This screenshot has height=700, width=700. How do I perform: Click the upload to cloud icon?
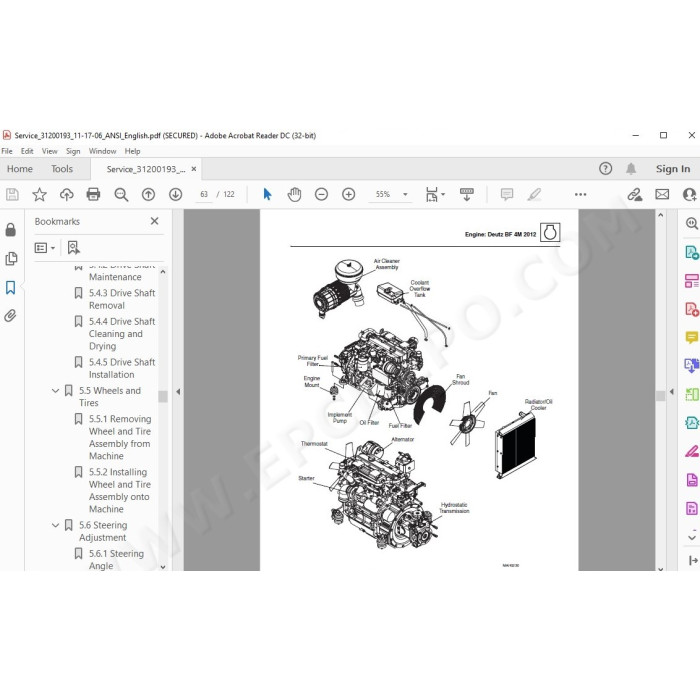pyautogui.click(x=67, y=194)
